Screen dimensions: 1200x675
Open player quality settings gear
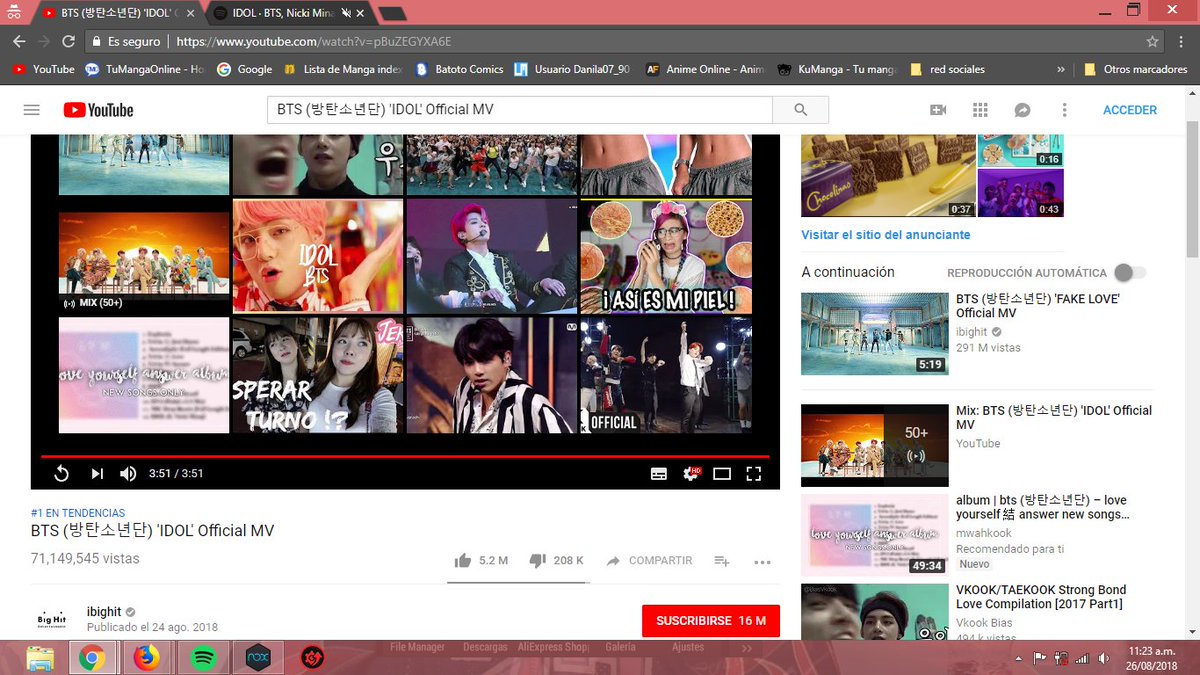point(691,473)
